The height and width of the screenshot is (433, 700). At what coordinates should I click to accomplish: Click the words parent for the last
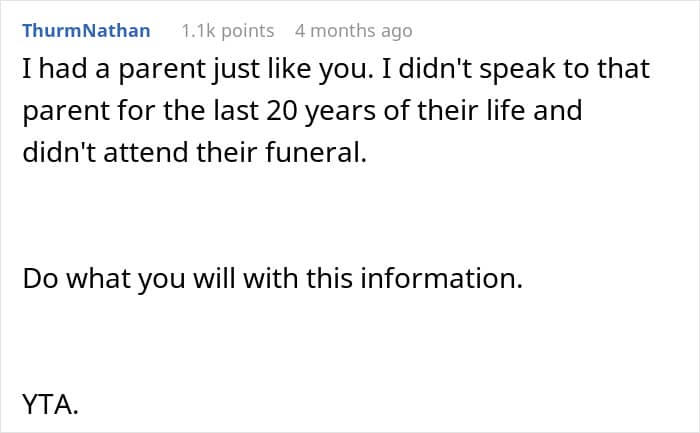(x=141, y=111)
